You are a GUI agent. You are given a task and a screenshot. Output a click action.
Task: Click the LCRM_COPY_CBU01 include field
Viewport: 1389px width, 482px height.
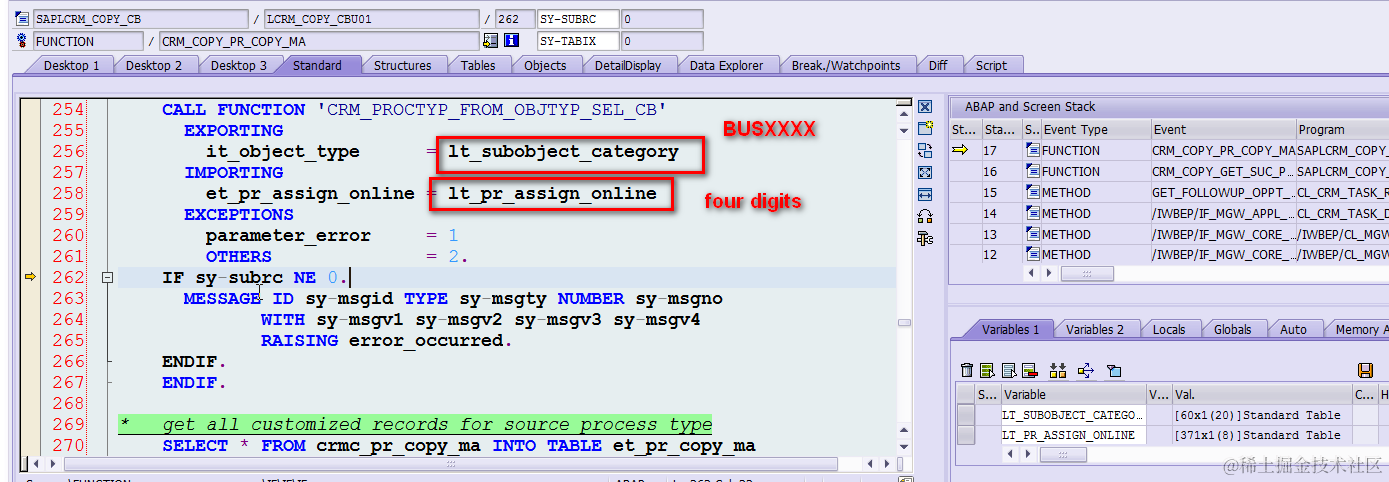coord(372,19)
